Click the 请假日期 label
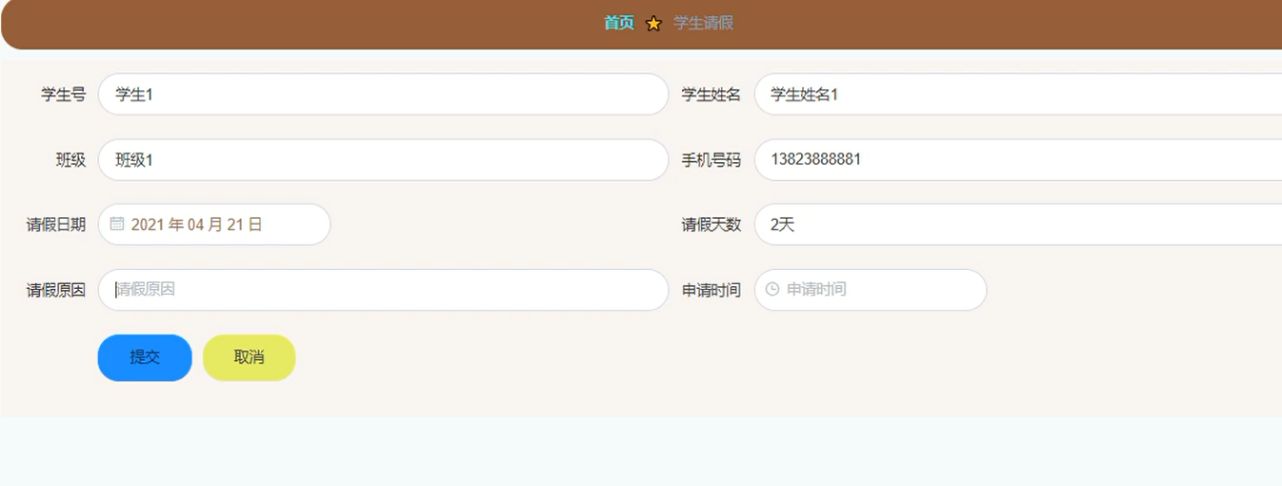Screen dimensions: 1282x486 point(56,224)
